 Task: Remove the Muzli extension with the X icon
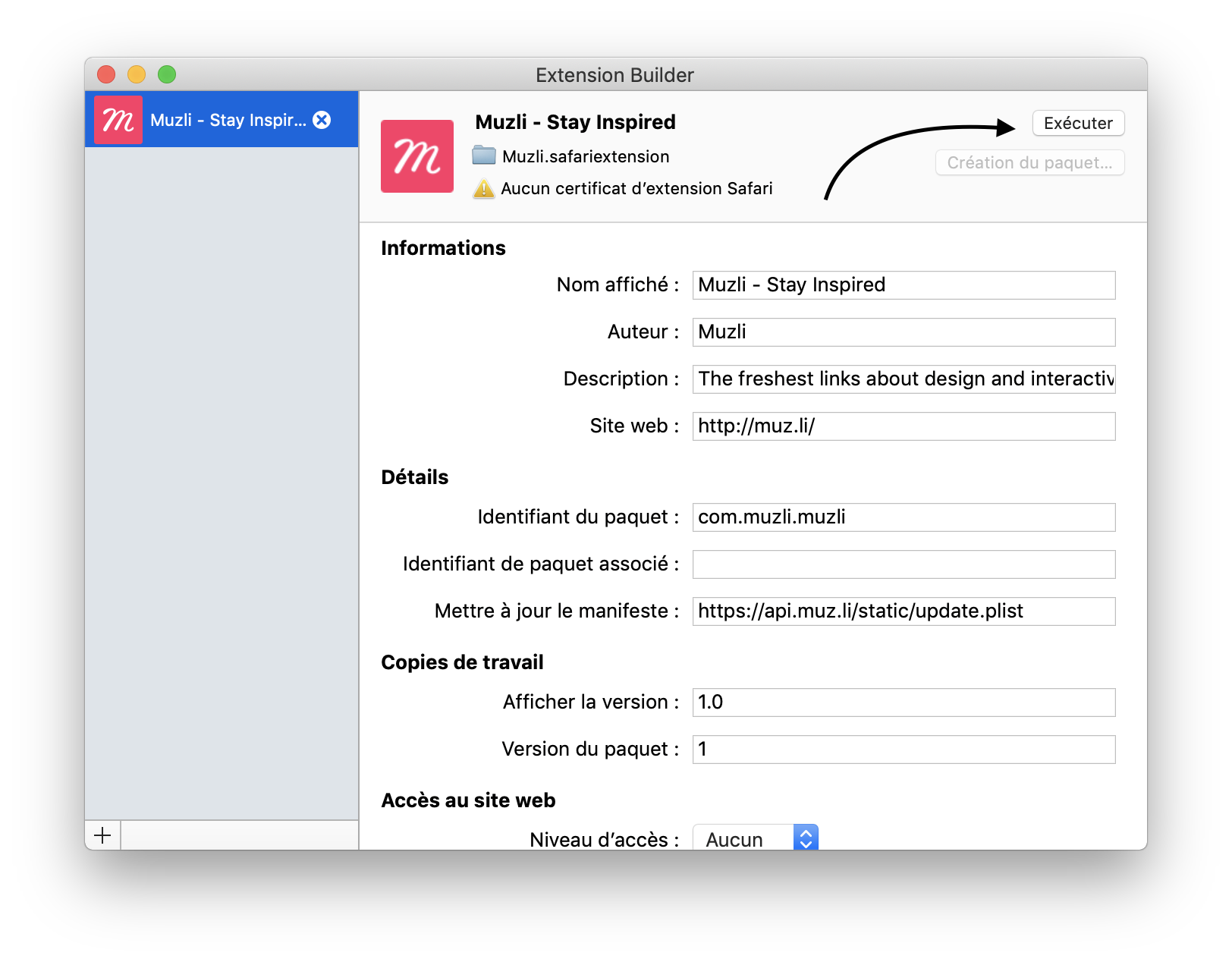point(322,120)
